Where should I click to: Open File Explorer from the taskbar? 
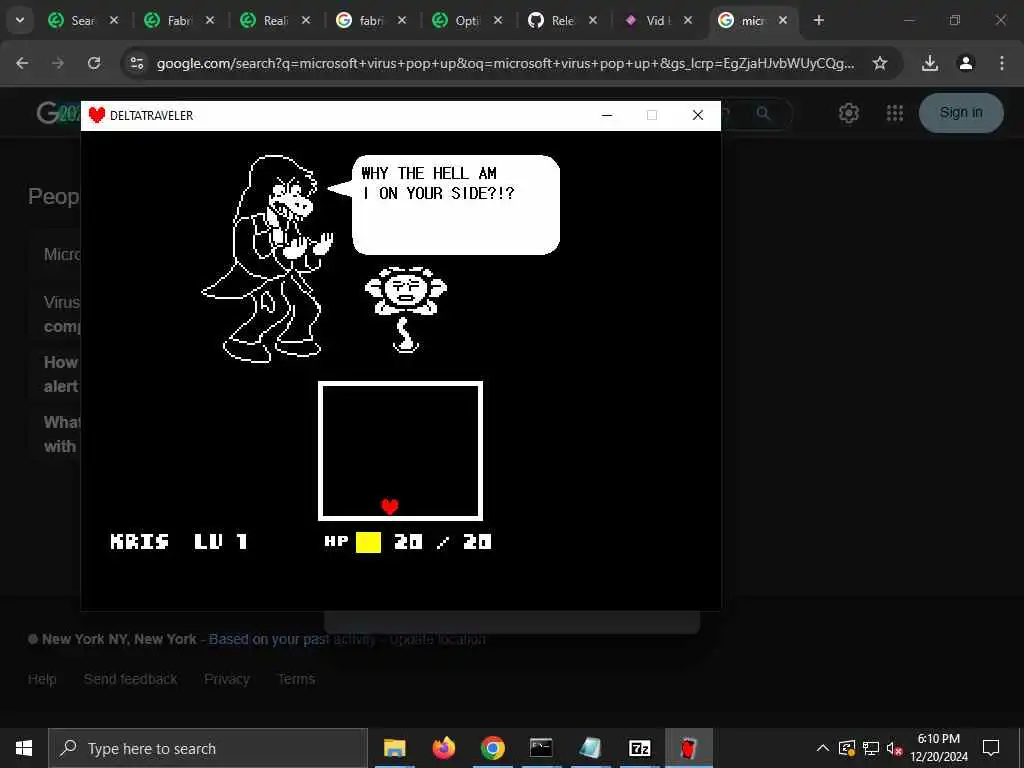coord(394,748)
